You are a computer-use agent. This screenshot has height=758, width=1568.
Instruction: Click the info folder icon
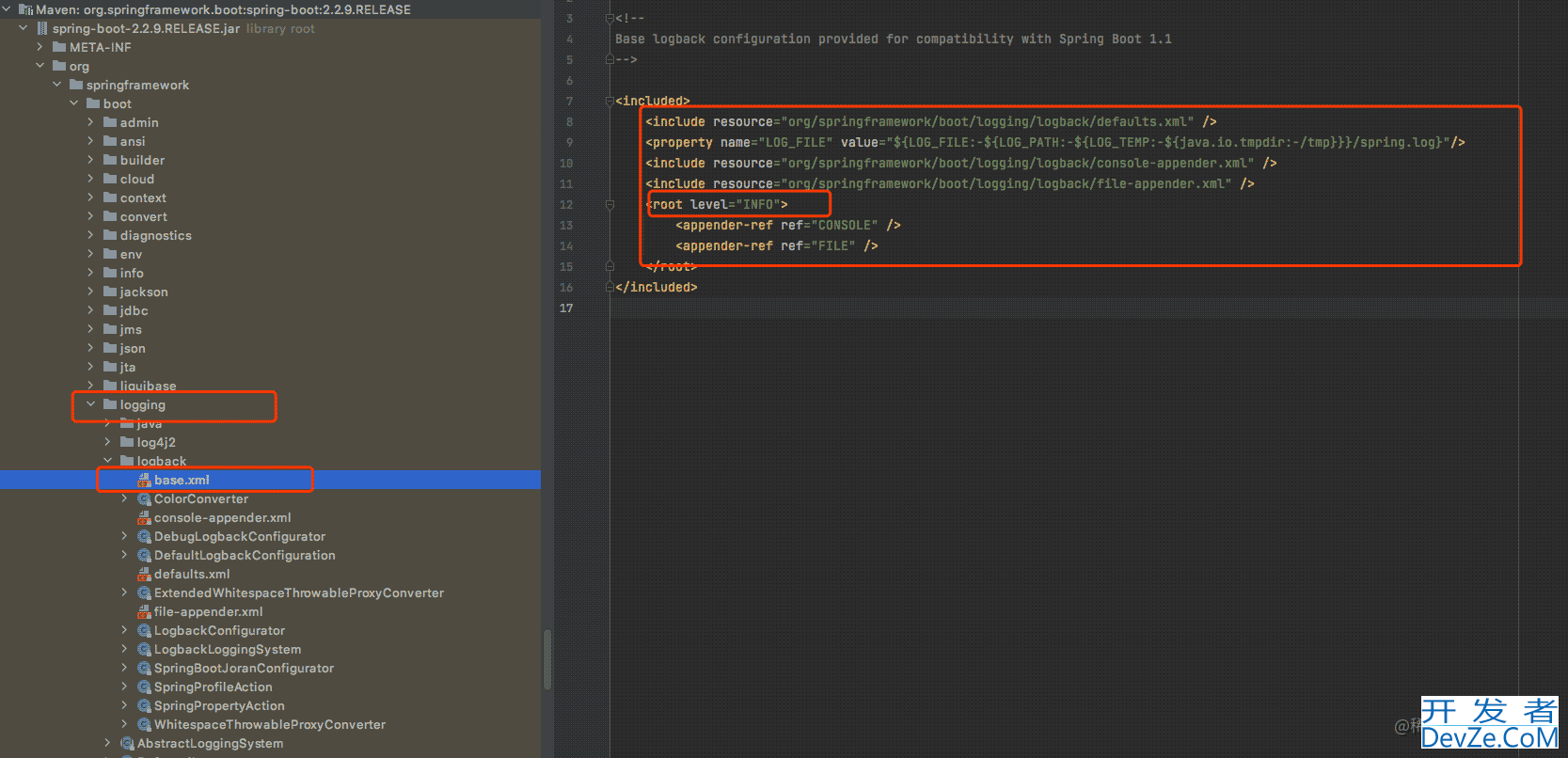(x=110, y=273)
